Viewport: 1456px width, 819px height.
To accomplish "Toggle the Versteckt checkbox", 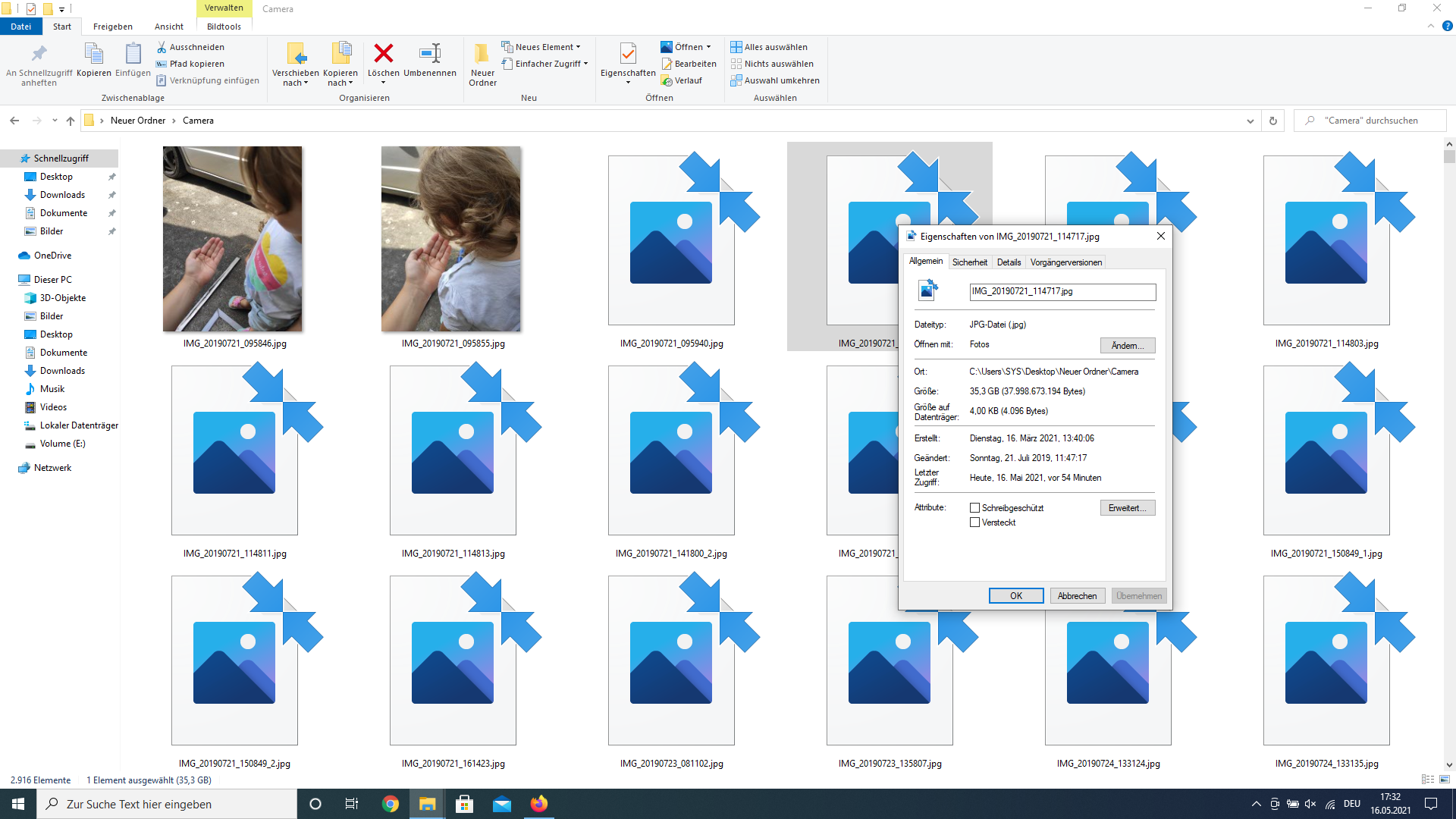I will [975, 522].
